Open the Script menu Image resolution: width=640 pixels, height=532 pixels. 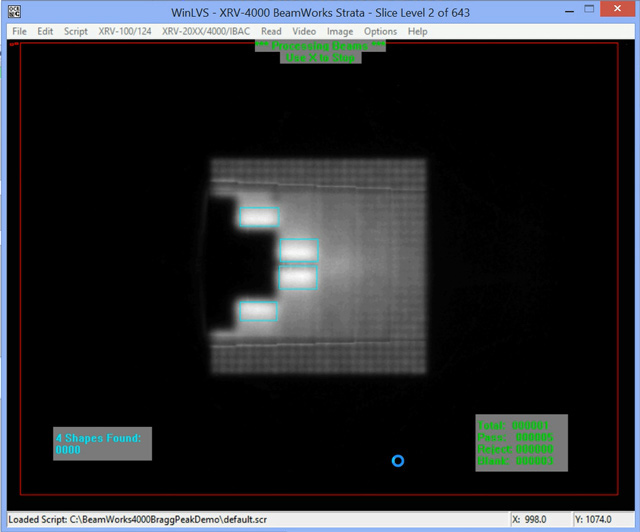[x=76, y=31]
